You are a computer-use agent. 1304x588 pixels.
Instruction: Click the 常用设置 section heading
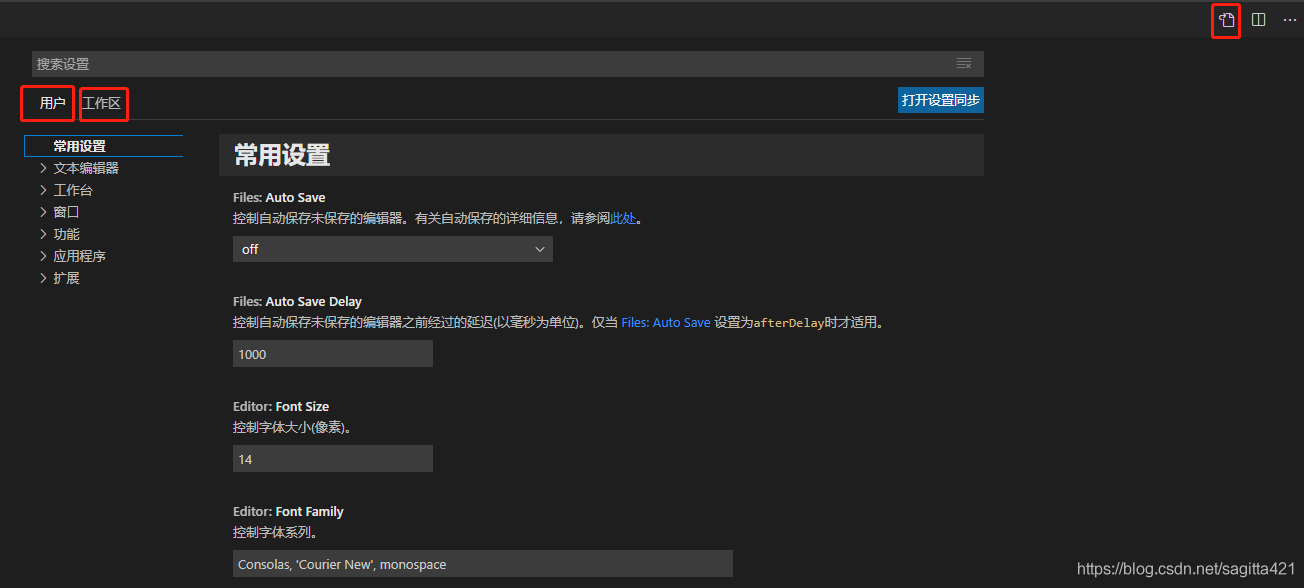click(282, 155)
